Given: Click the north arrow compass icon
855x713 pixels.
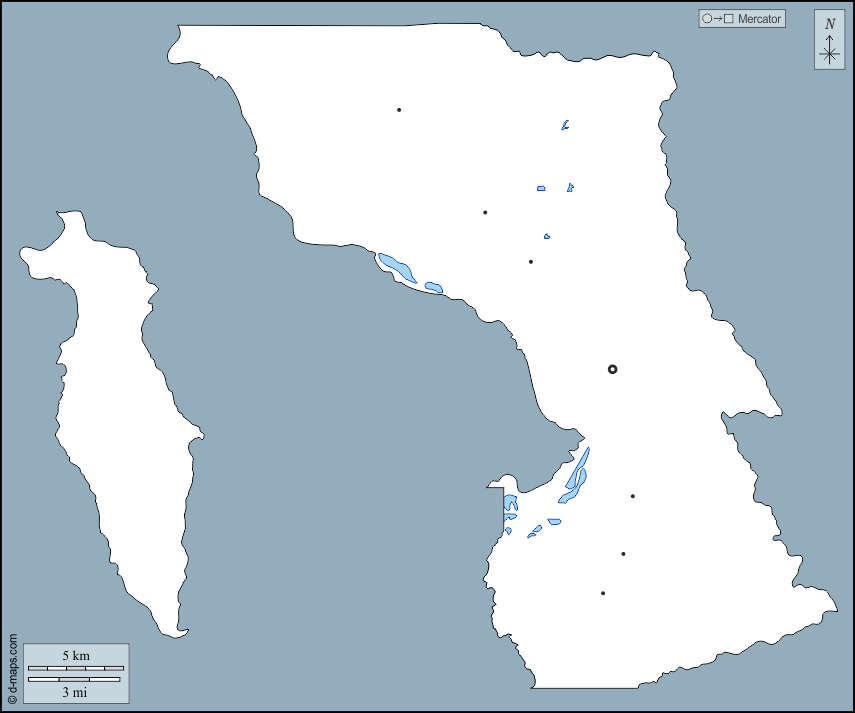Looking at the screenshot, I should click(829, 52).
